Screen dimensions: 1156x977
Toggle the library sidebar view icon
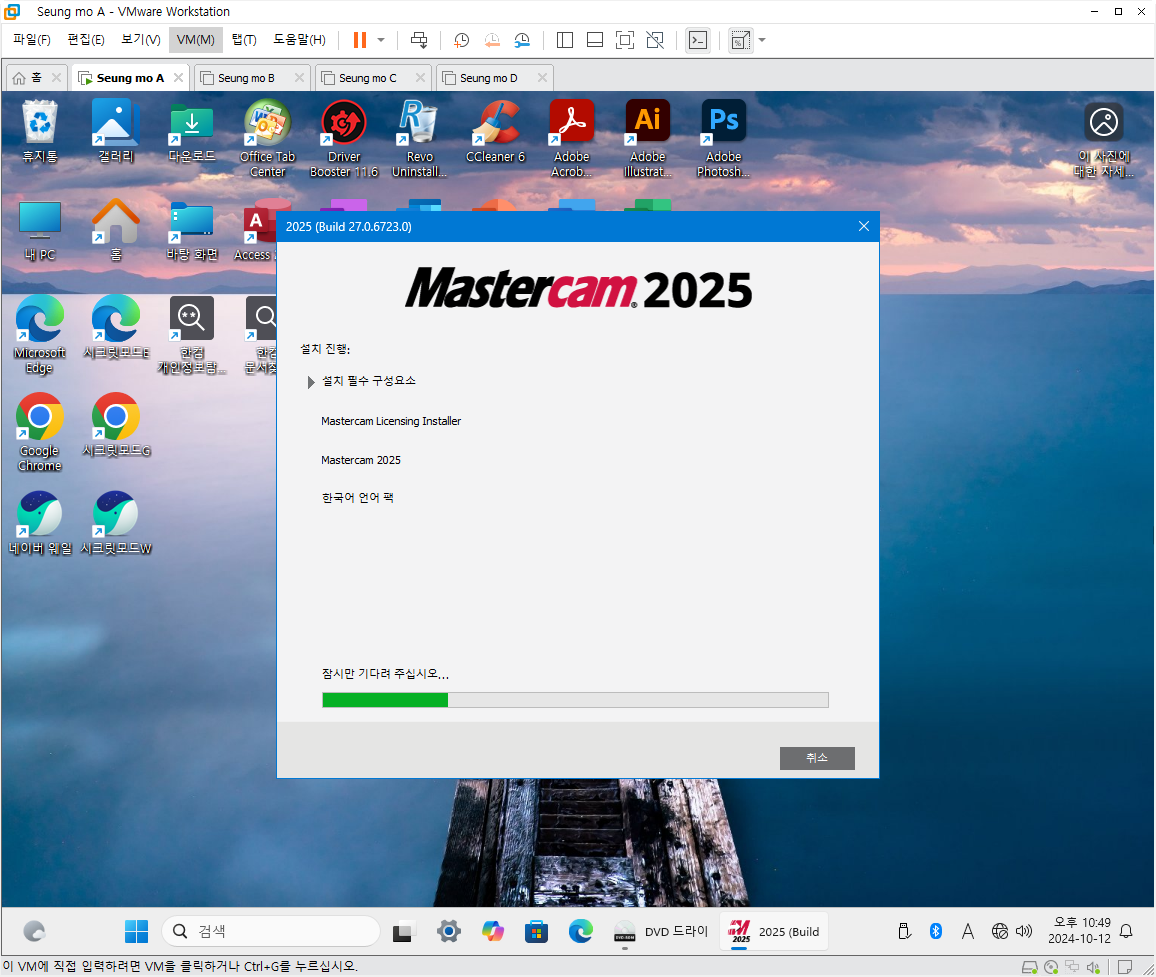(565, 40)
